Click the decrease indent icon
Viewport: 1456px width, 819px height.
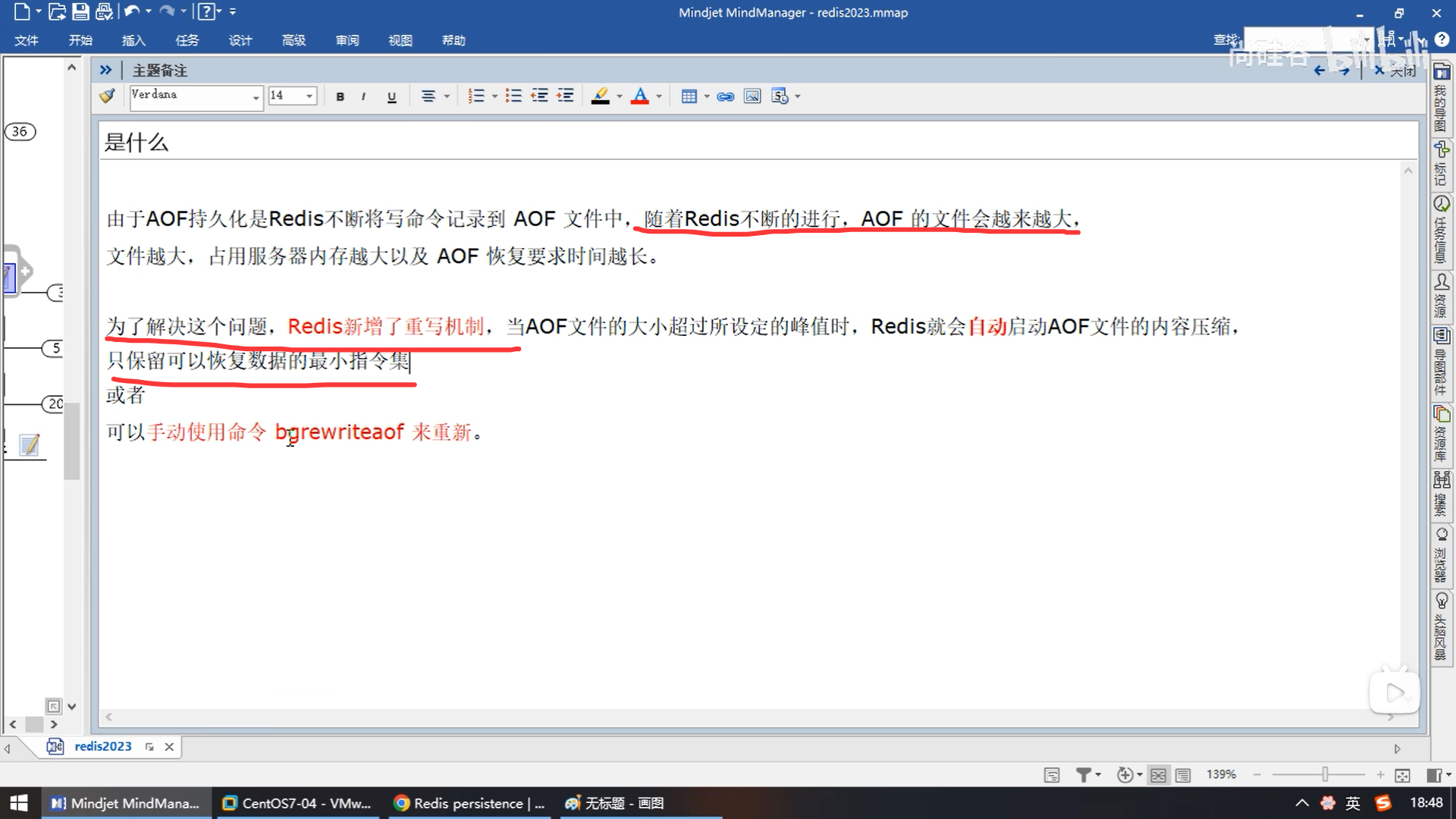pyautogui.click(x=539, y=96)
